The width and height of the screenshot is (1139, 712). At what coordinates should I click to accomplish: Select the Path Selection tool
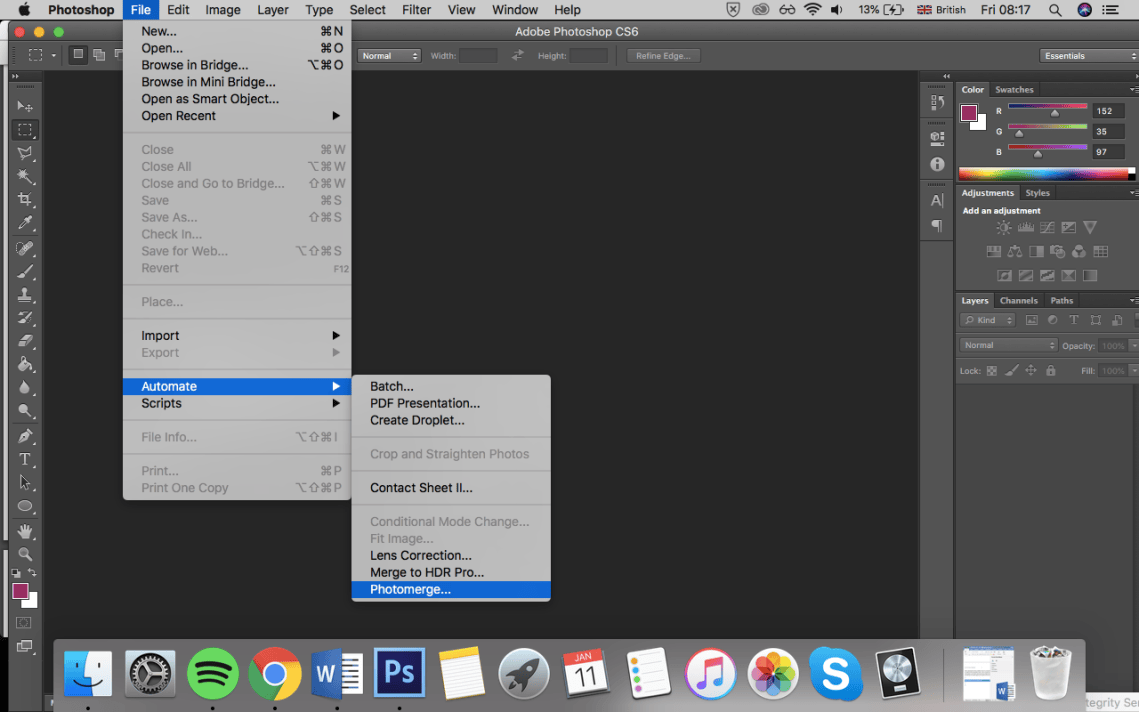pos(25,482)
